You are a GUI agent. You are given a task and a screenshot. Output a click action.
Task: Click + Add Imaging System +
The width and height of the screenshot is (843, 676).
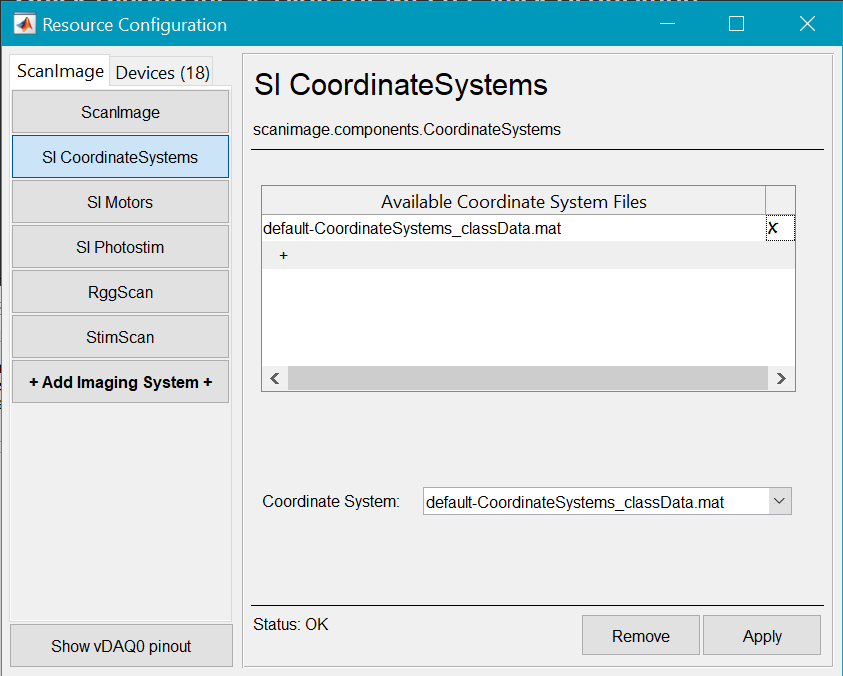(120, 382)
